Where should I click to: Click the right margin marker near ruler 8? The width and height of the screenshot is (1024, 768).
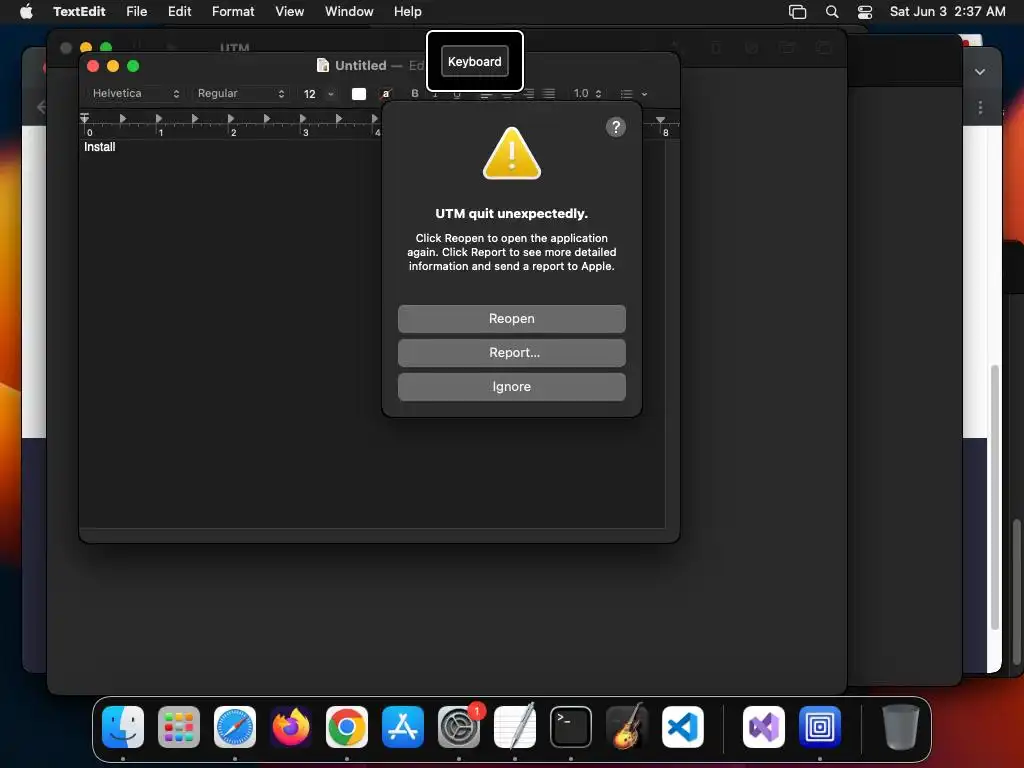tap(661, 120)
